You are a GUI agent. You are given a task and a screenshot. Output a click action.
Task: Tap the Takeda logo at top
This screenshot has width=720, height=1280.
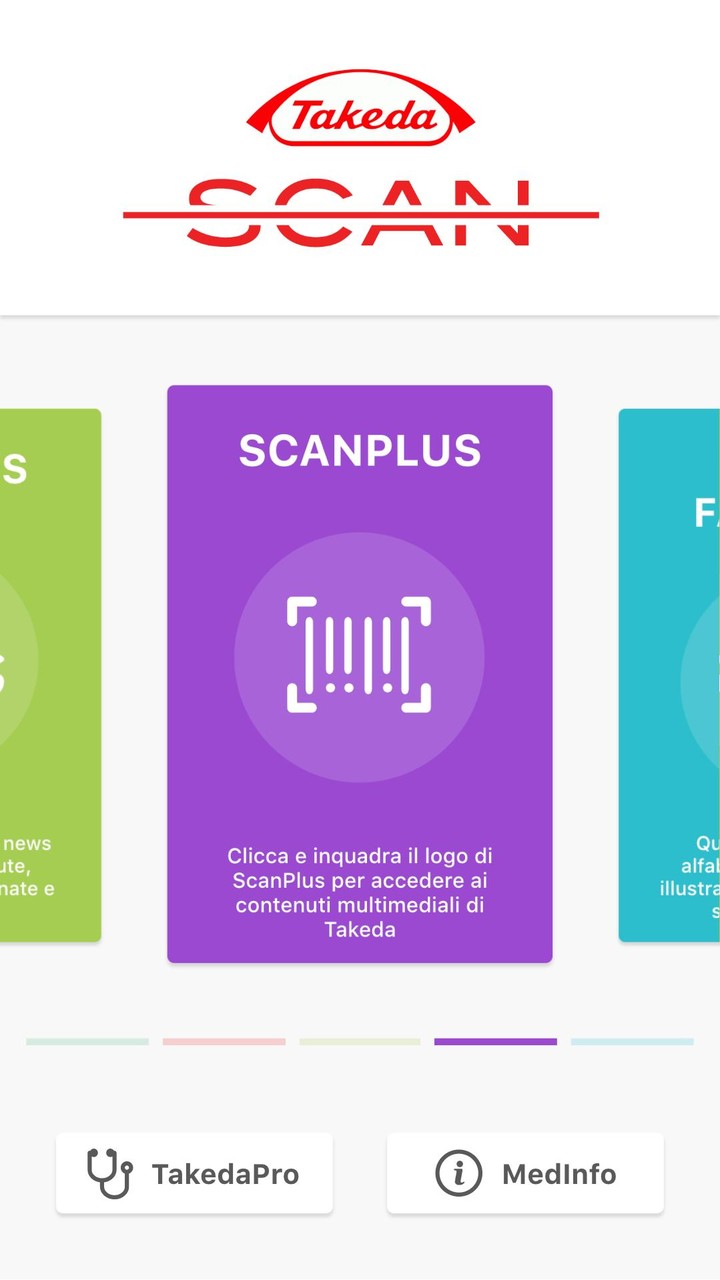point(360,110)
